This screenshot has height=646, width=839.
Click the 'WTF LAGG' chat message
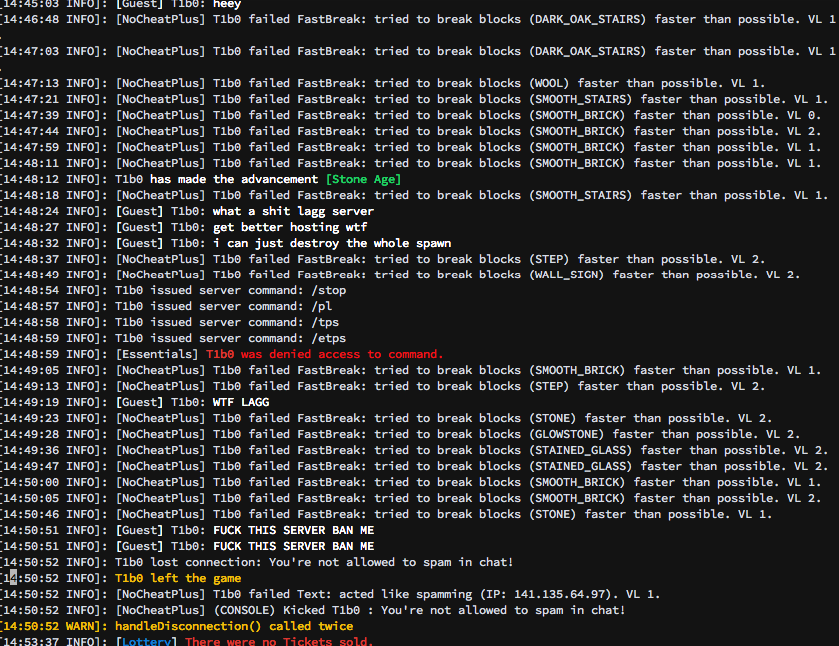click(241, 402)
